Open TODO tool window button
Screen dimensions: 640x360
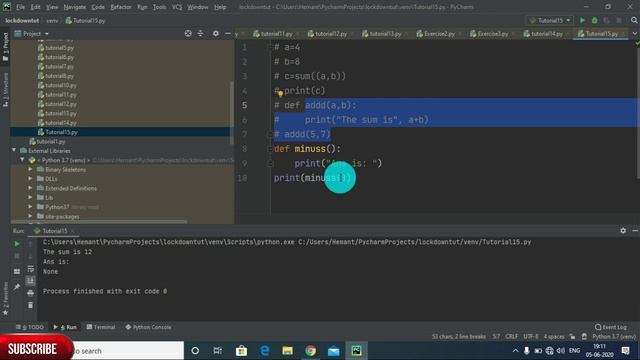click(x=29, y=327)
